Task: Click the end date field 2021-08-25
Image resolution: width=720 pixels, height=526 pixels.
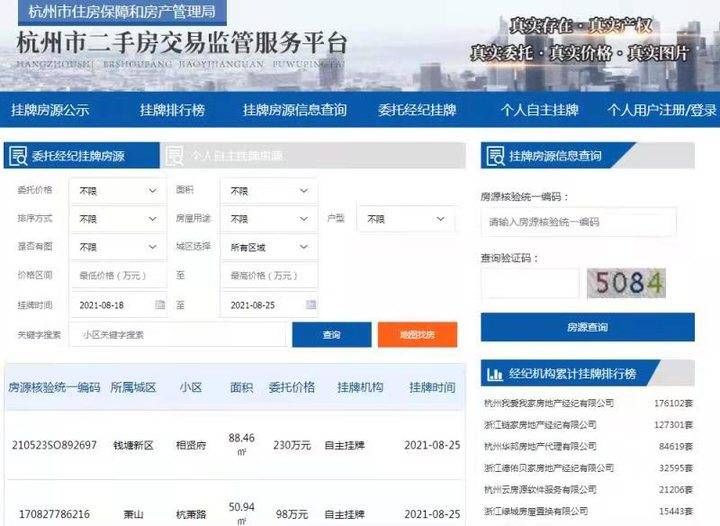Action: [x=269, y=305]
